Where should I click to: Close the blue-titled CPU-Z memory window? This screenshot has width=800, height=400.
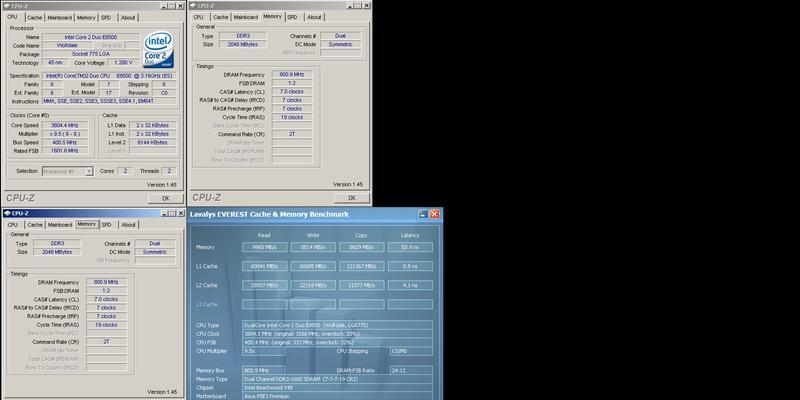pos(181,213)
